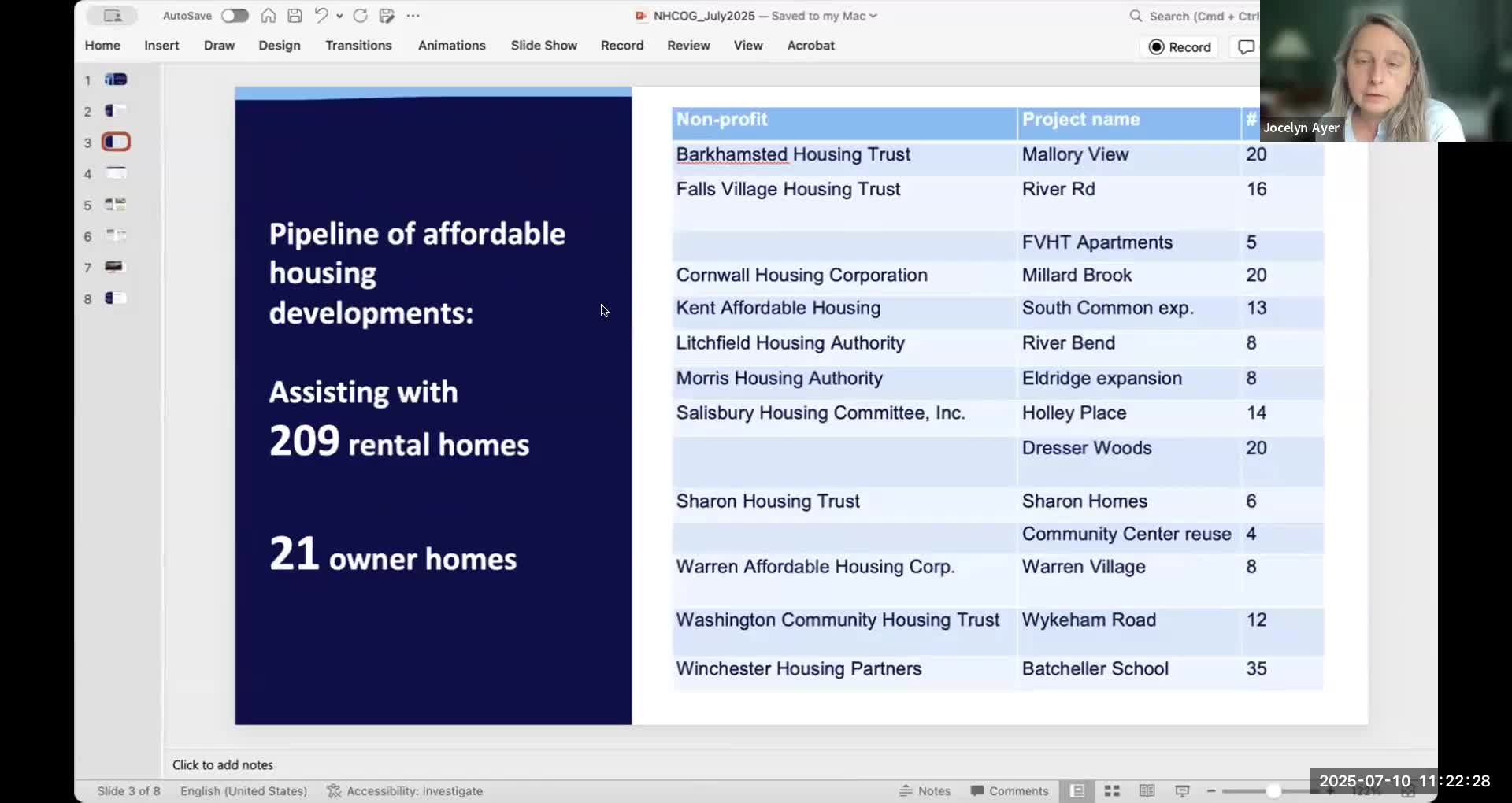Switch to the Slide Show tab
Image resolution: width=1512 pixels, height=803 pixels.
[x=543, y=46]
